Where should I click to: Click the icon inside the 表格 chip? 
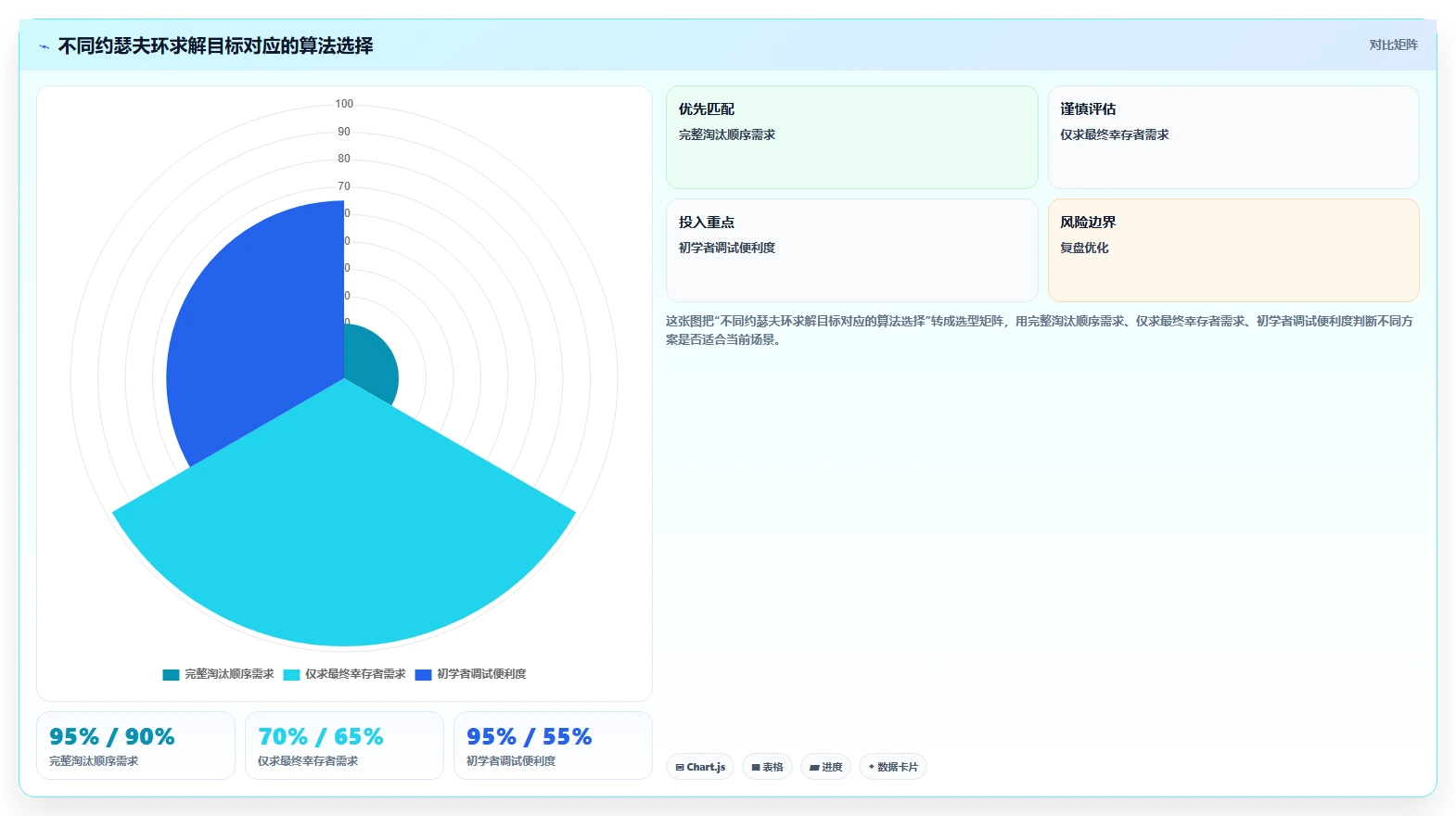[756, 767]
